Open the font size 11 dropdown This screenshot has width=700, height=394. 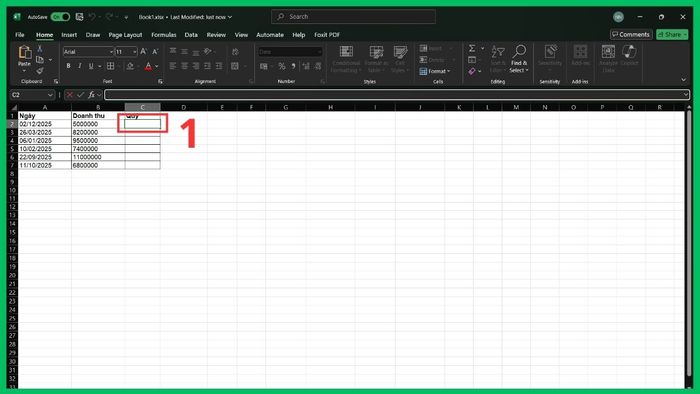134,52
